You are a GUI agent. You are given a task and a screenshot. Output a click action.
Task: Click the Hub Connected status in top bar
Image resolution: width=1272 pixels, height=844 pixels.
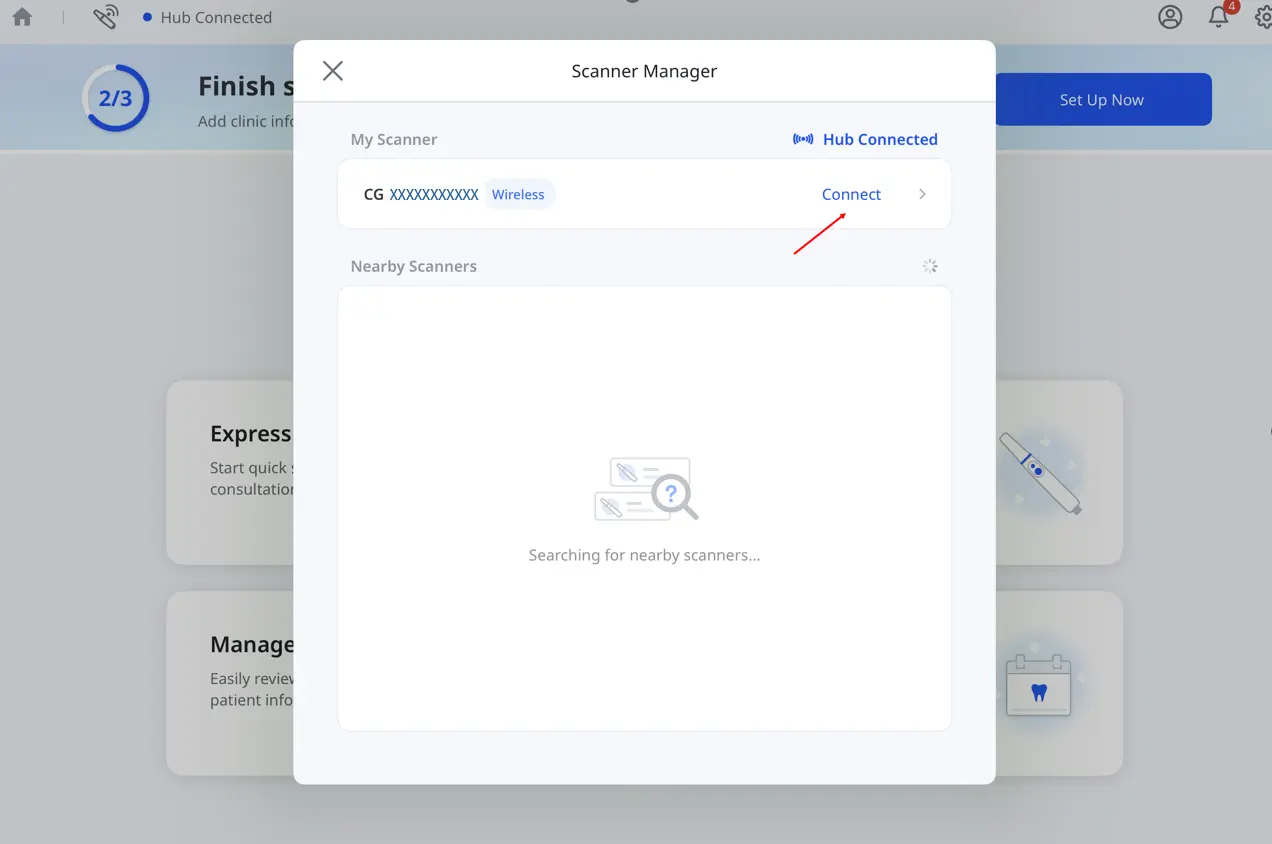click(207, 17)
